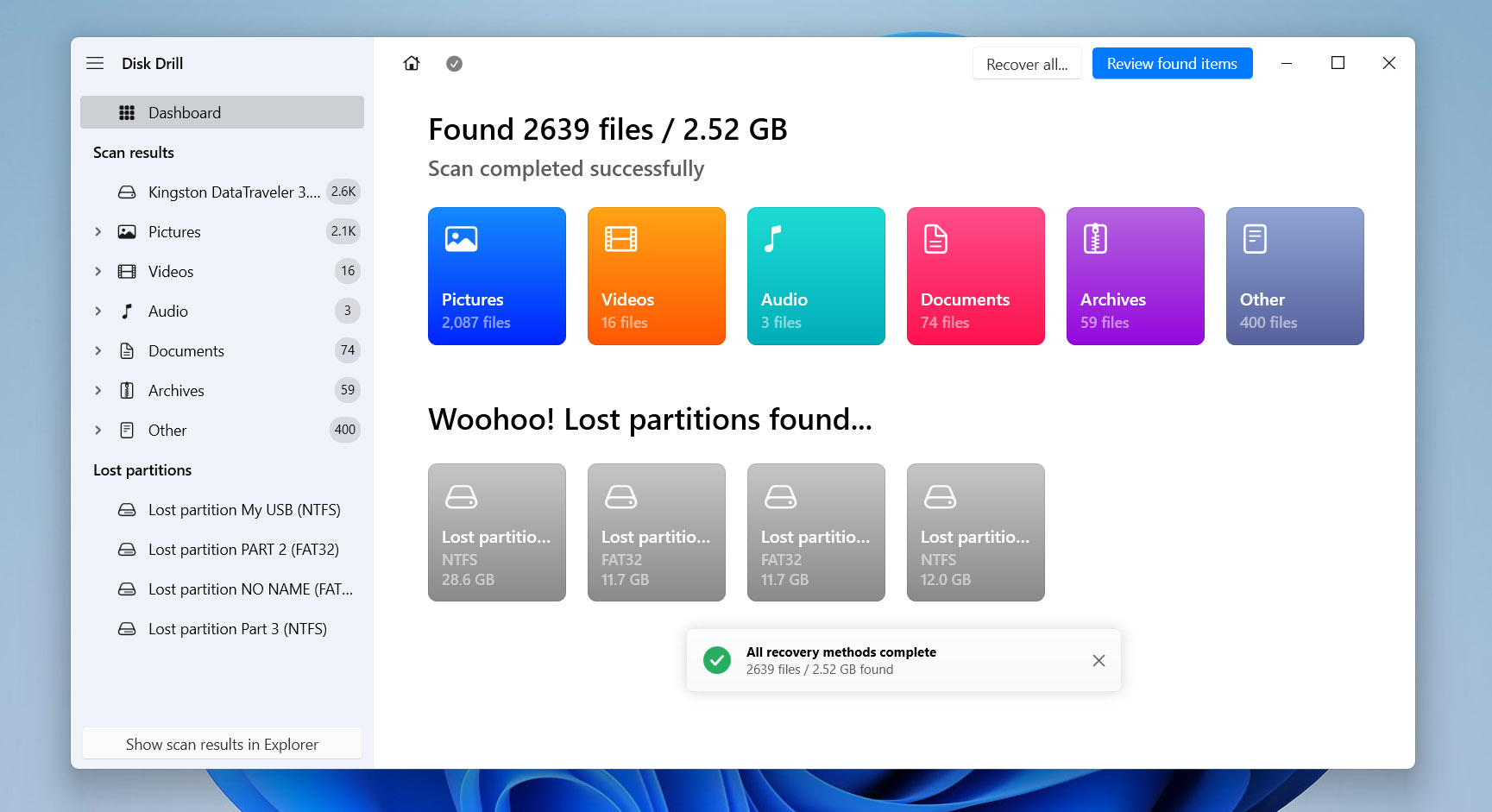
Task: Click the 2.6K count badge
Action: click(x=343, y=192)
